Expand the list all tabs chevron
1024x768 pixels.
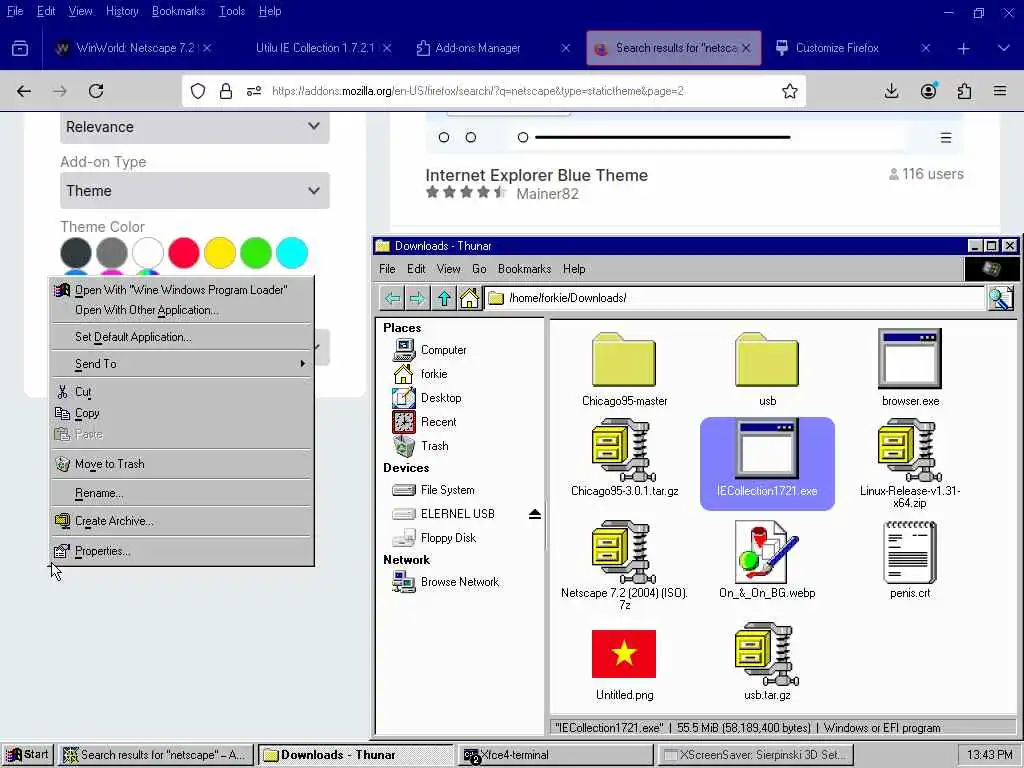[x=1004, y=48]
